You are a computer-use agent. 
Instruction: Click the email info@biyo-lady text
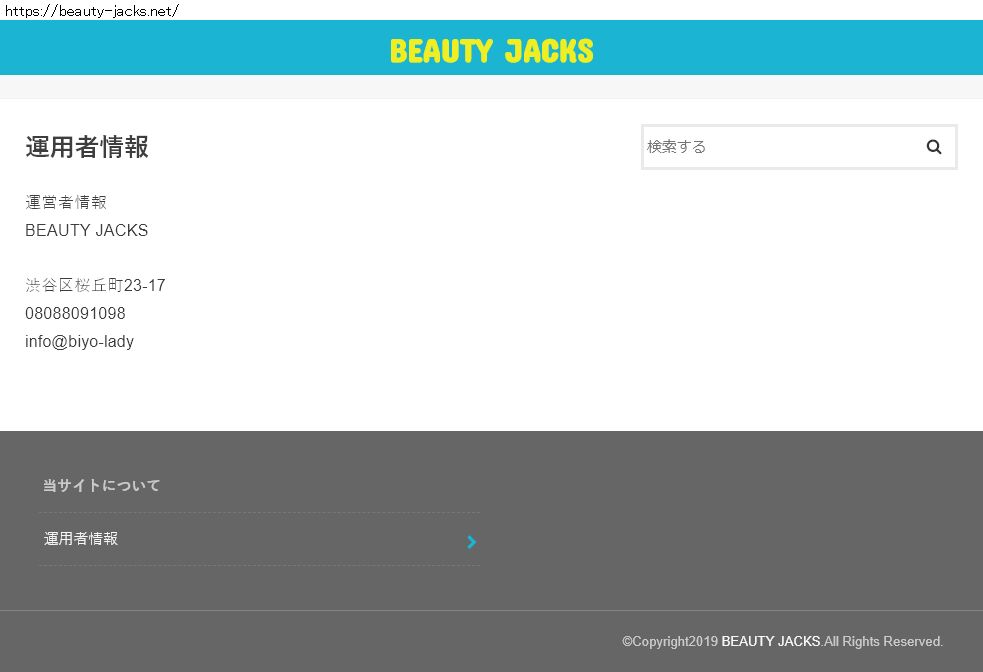[79, 341]
